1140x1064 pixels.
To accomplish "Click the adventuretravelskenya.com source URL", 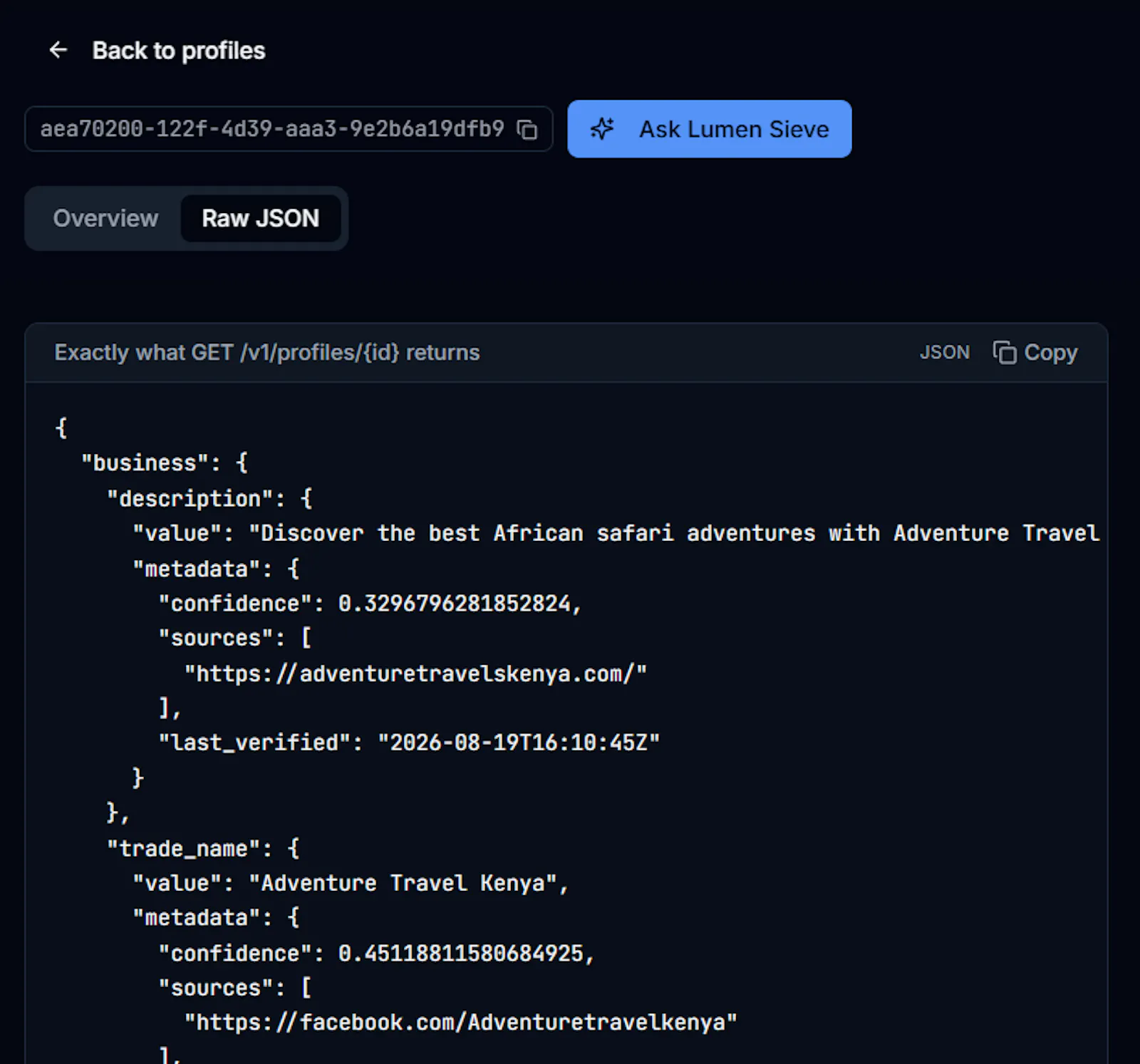I will (415, 673).
